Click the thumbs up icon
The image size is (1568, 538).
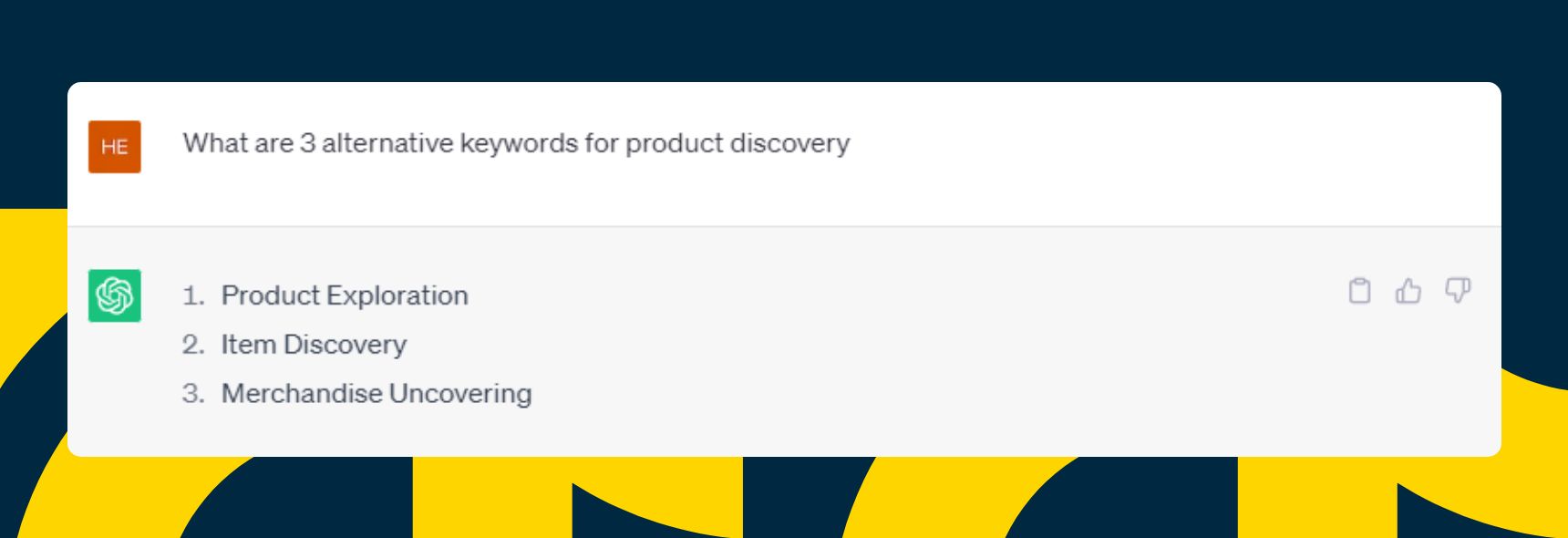coord(1408,291)
